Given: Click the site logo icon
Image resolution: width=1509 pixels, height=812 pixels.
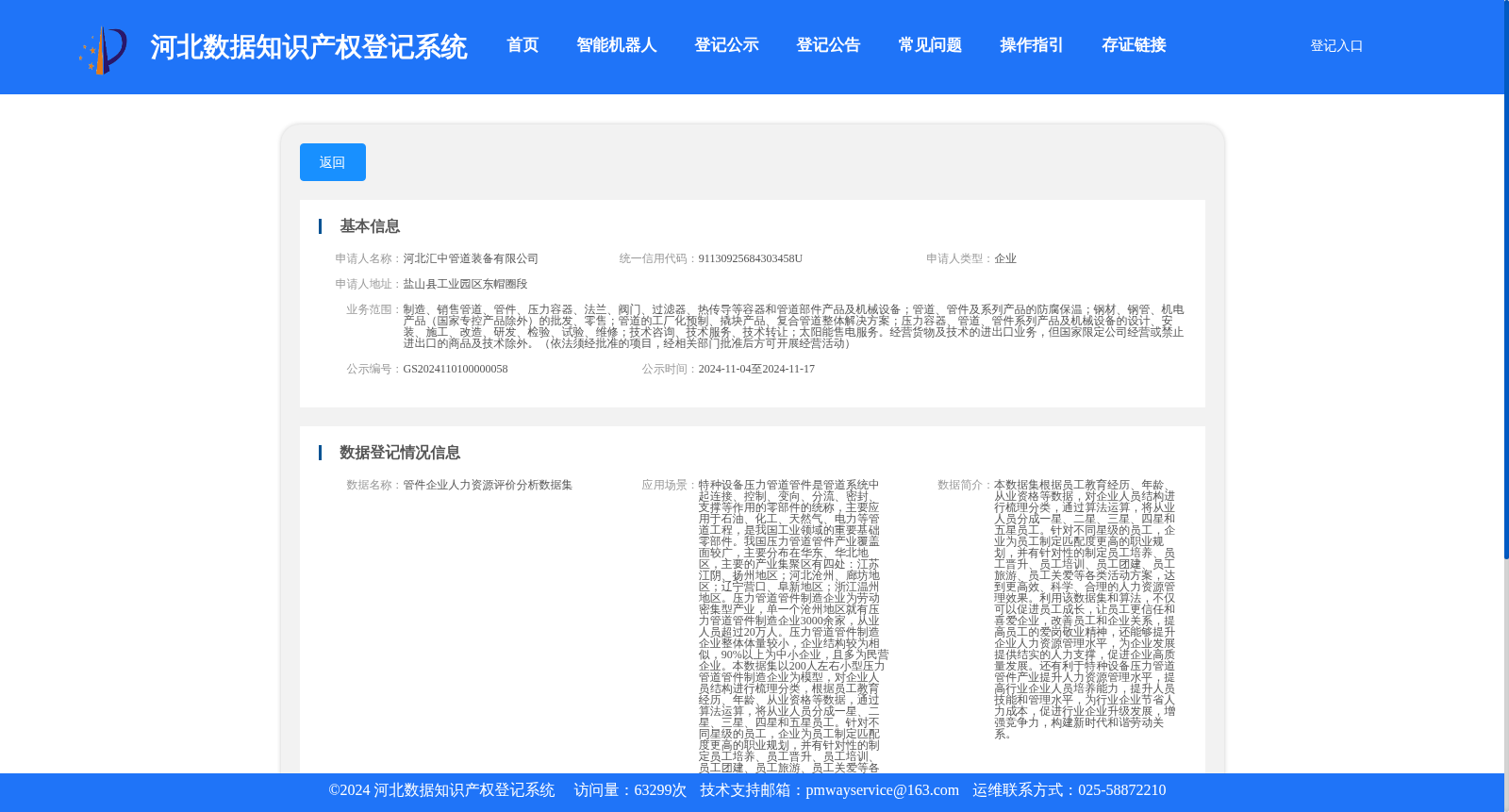Looking at the screenshot, I should tap(103, 48).
